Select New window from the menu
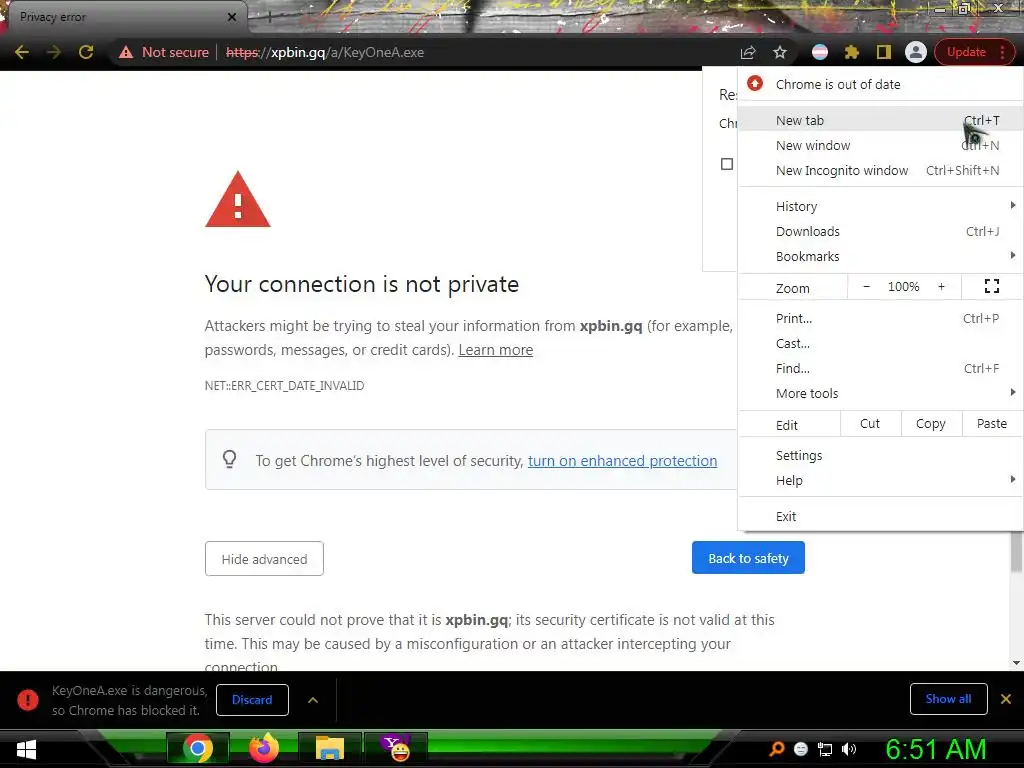Image resolution: width=1024 pixels, height=768 pixels. tap(880, 145)
